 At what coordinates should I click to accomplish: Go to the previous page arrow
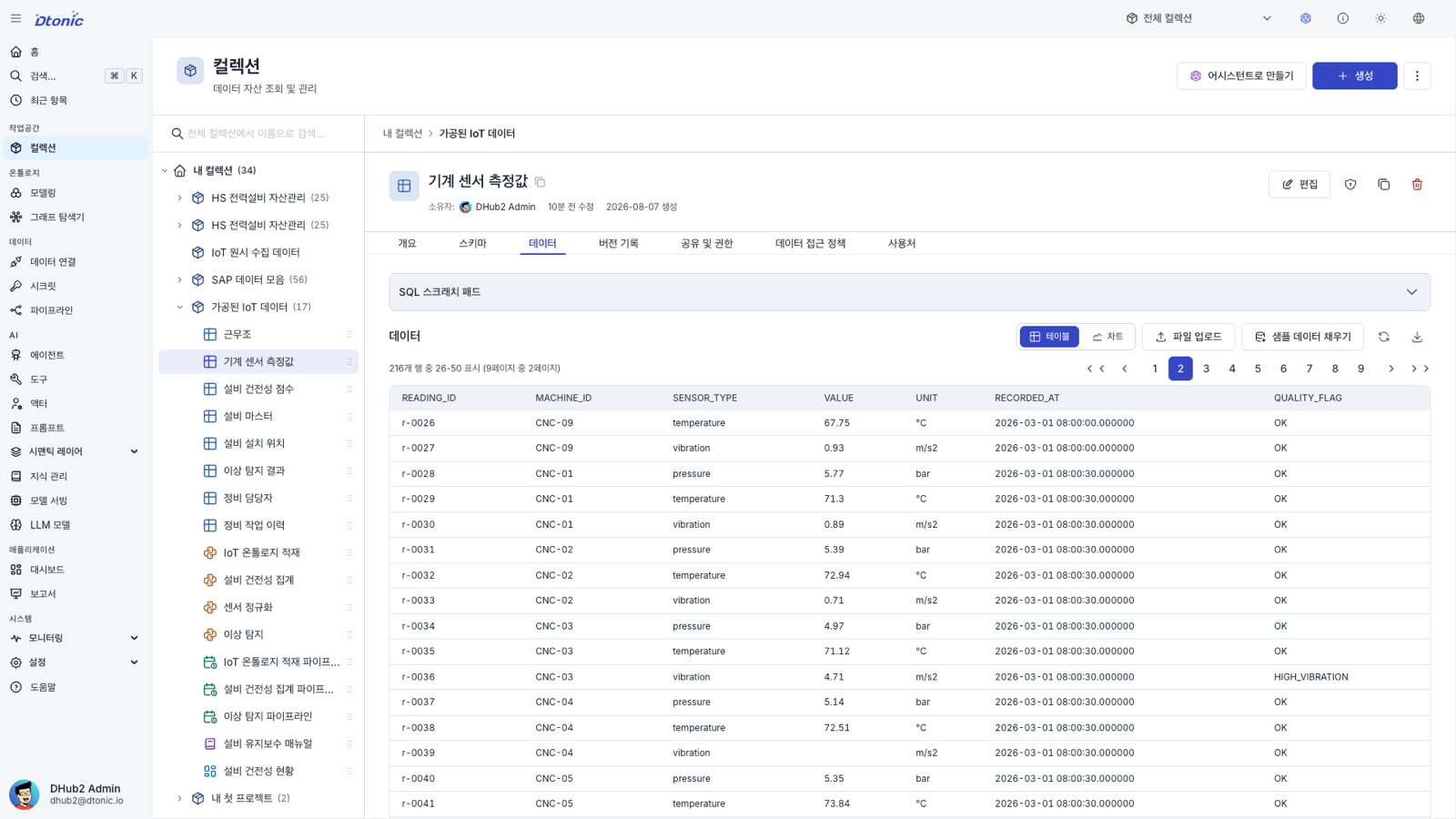pos(1125,369)
